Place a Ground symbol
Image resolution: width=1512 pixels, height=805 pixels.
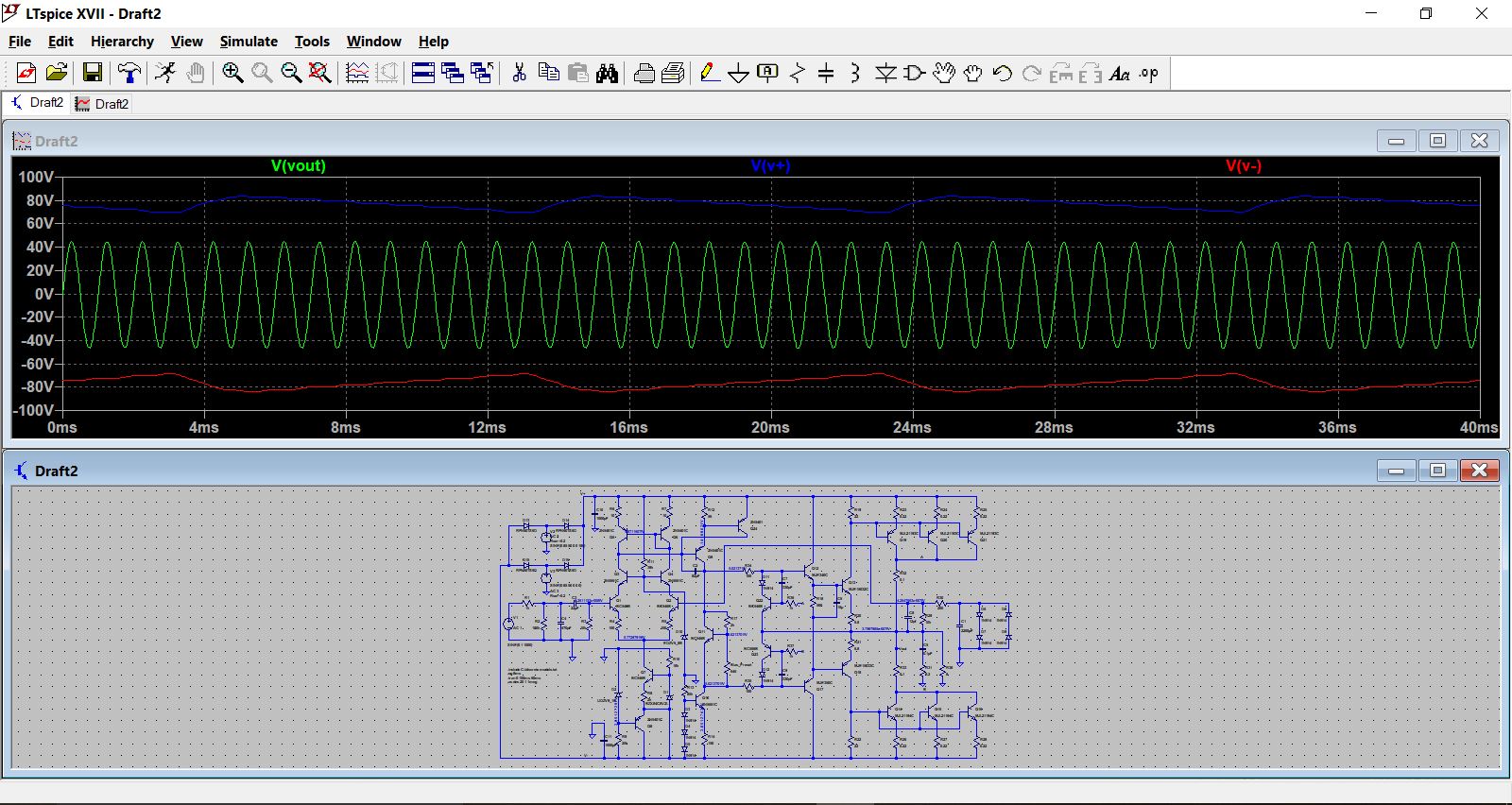(x=739, y=73)
